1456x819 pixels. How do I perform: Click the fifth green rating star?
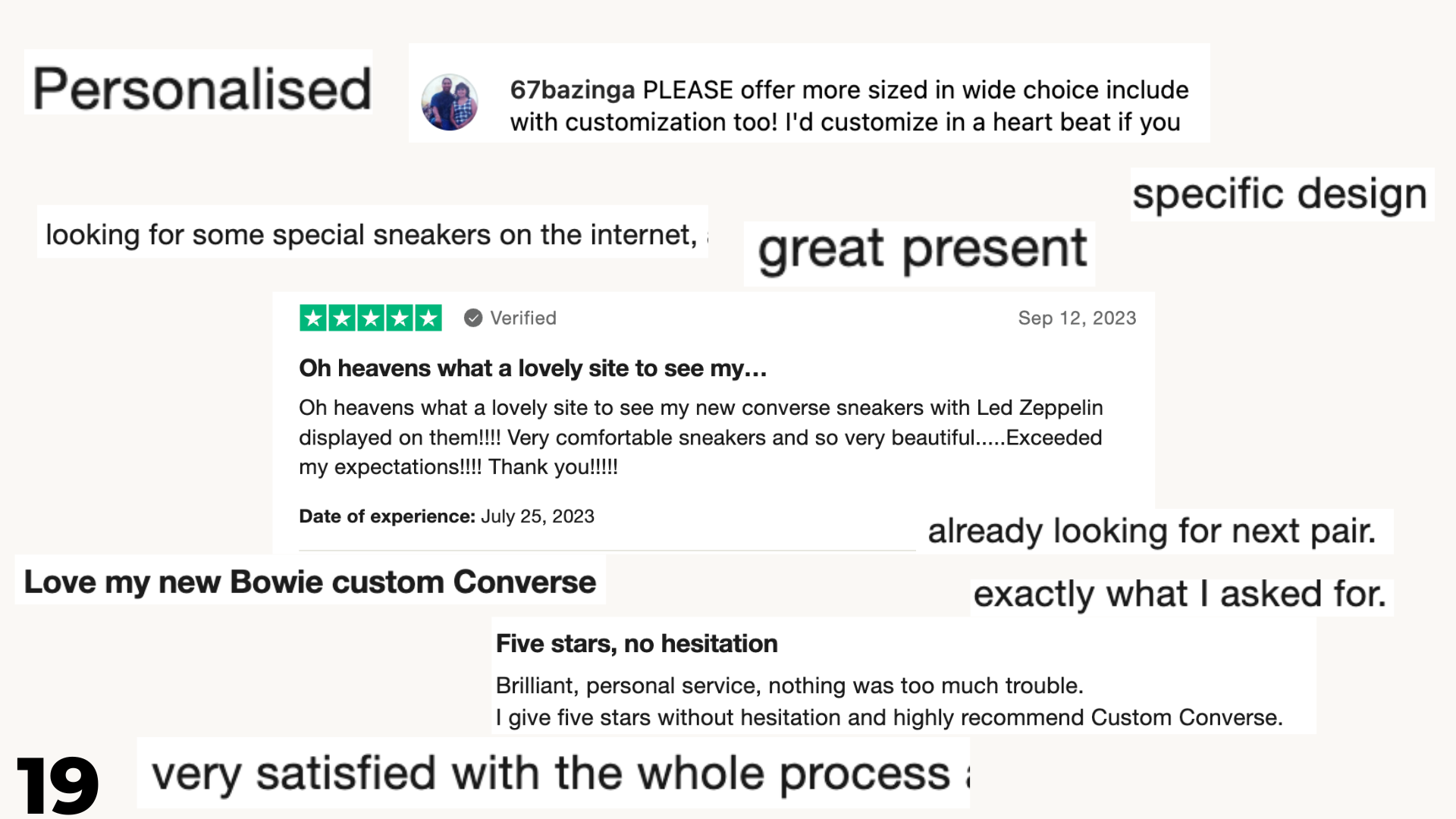coord(428,318)
